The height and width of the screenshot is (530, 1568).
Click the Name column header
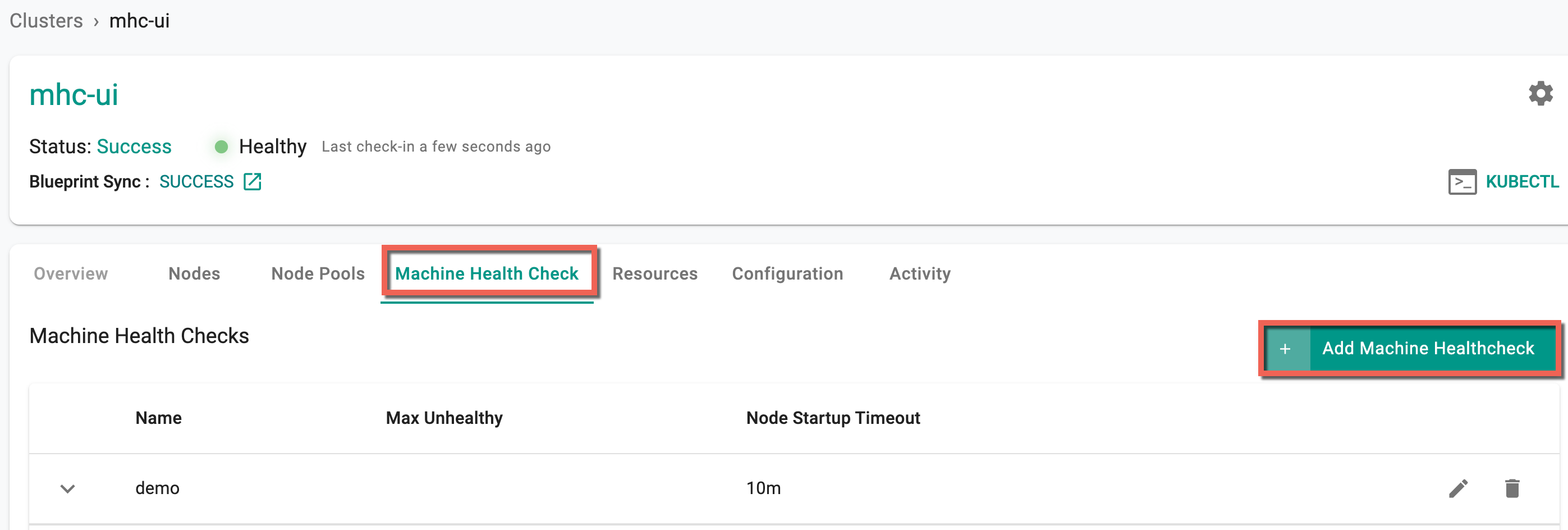158,418
